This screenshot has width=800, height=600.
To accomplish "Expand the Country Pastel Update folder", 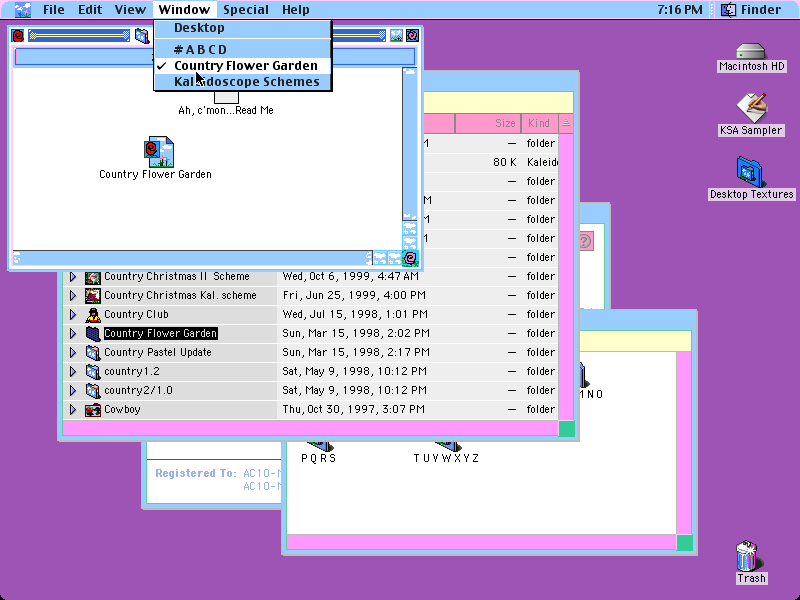I will [x=73, y=353].
